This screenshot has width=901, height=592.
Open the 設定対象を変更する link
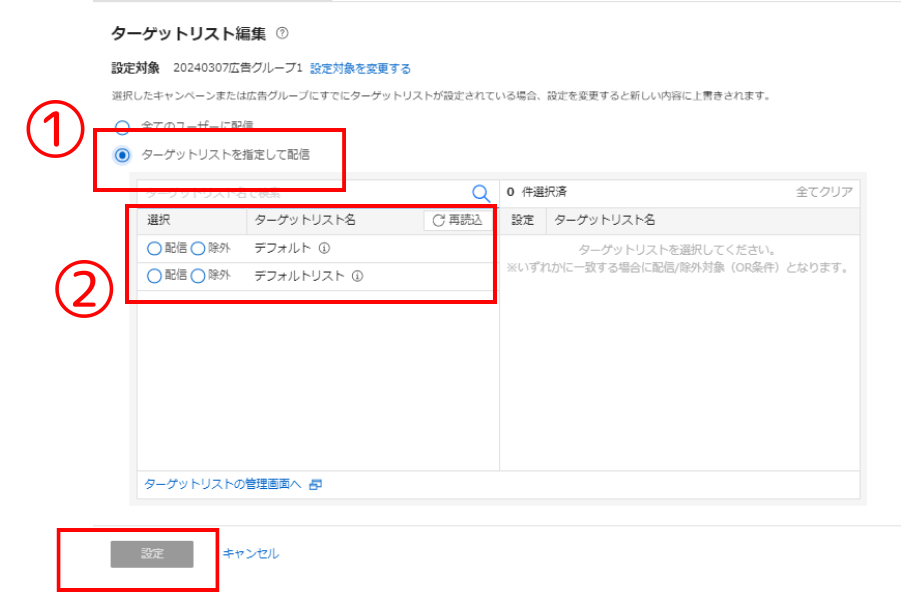pos(360,69)
